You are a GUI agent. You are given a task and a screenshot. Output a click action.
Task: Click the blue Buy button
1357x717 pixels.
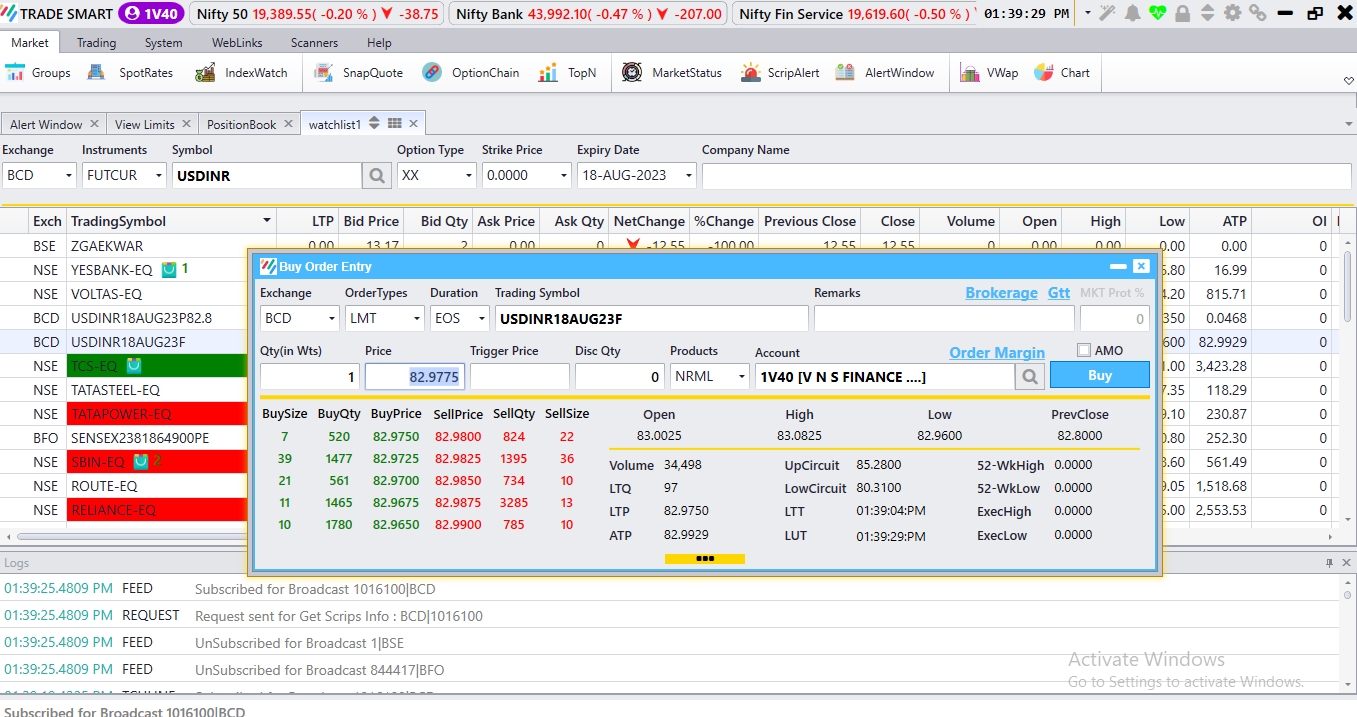point(1099,376)
